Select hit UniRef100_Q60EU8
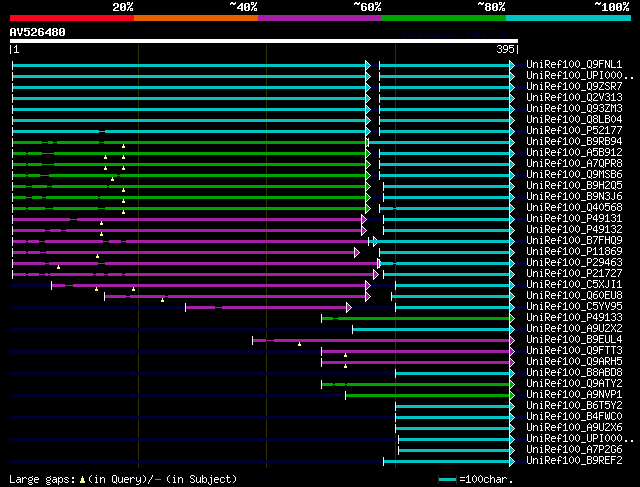 (574, 296)
